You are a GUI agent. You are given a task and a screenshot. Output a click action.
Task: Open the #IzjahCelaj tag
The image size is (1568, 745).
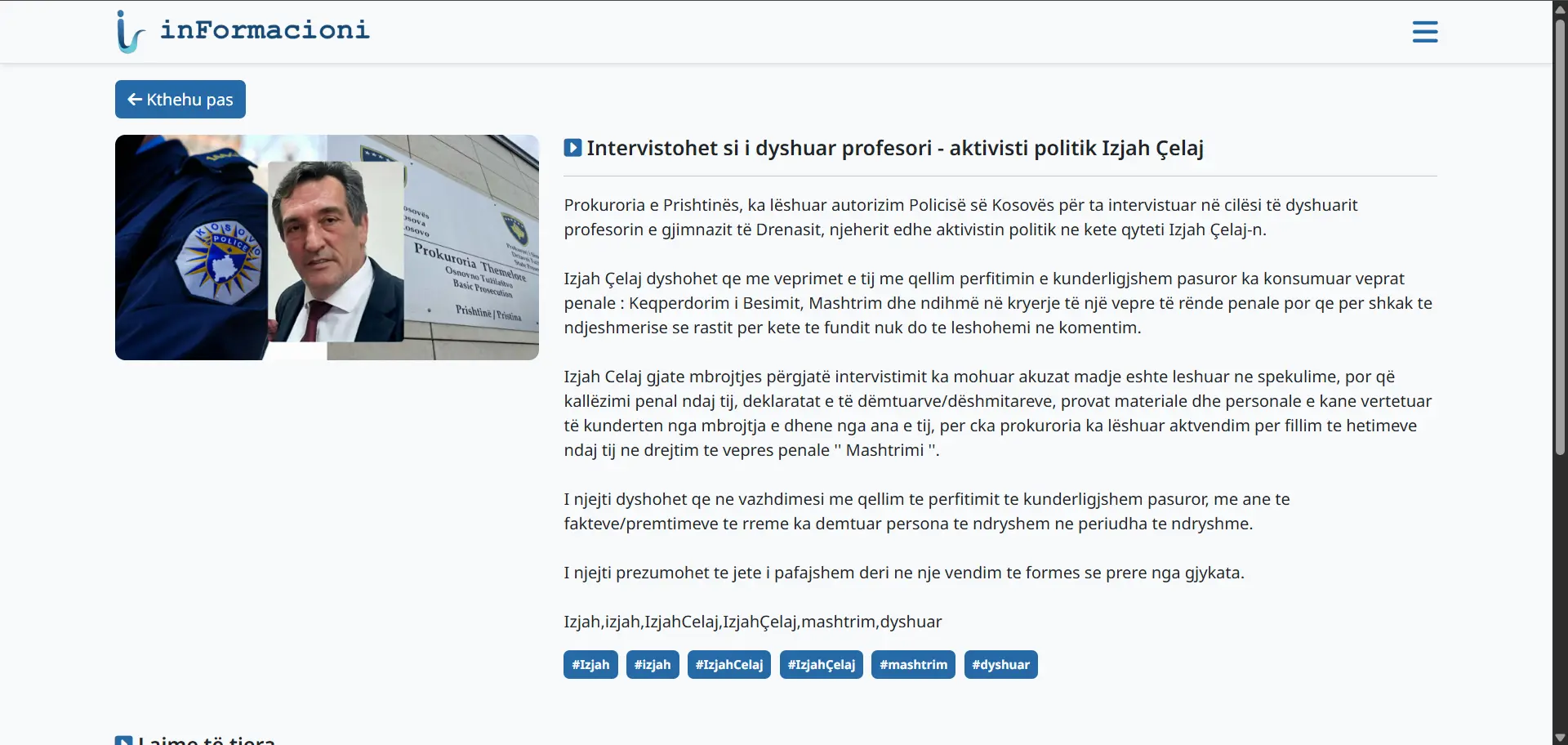728,665
